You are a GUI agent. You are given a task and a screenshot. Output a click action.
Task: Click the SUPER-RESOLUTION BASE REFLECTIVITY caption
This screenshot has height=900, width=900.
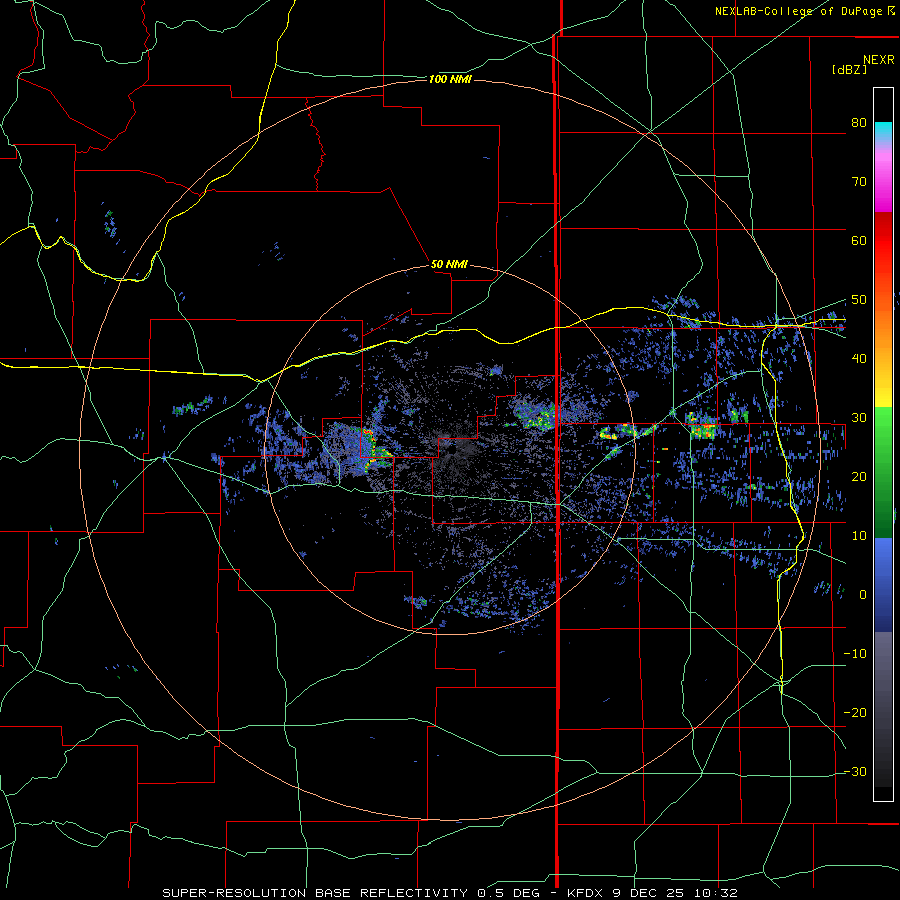click(x=315, y=893)
